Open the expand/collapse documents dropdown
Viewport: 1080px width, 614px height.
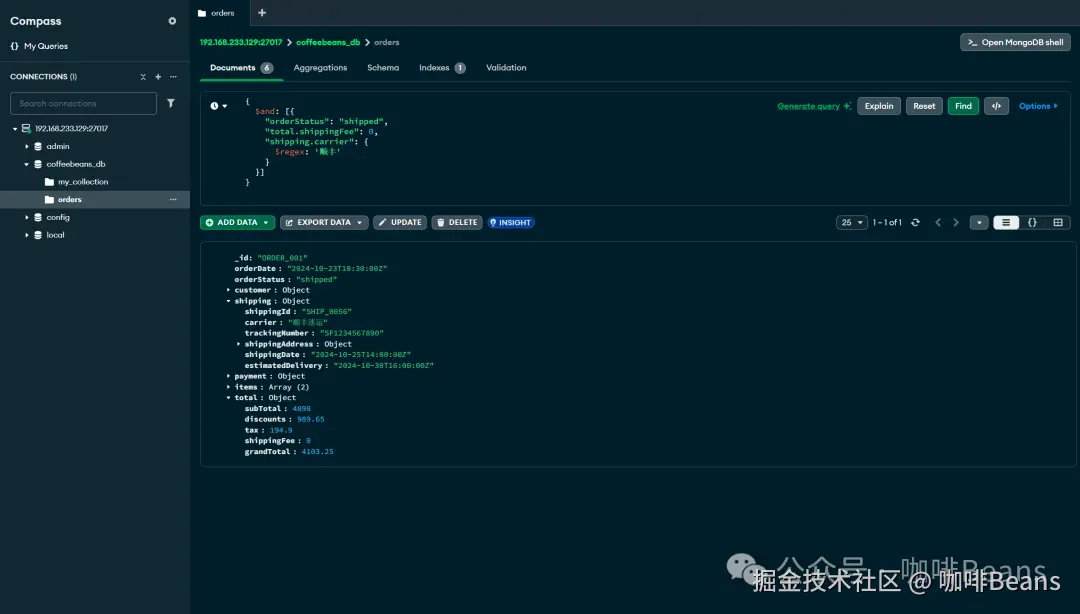click(x=979, y=223)
